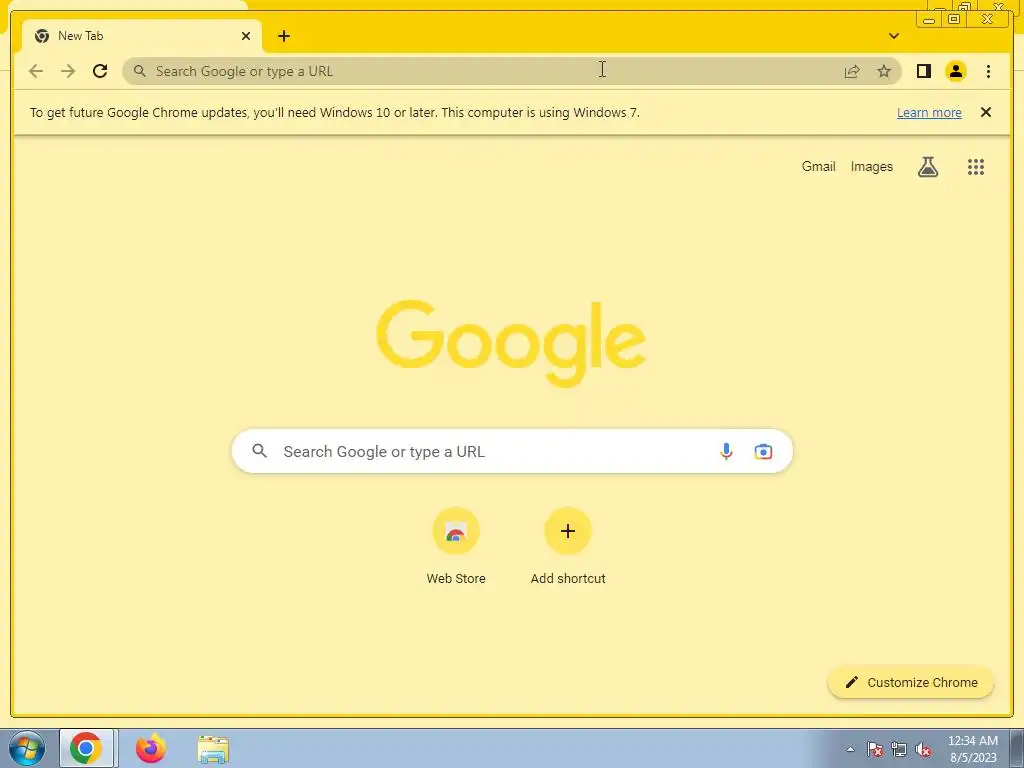Launch Firefox from taskbar
Screen dimensions: 1024x768
tap(150, 748)
